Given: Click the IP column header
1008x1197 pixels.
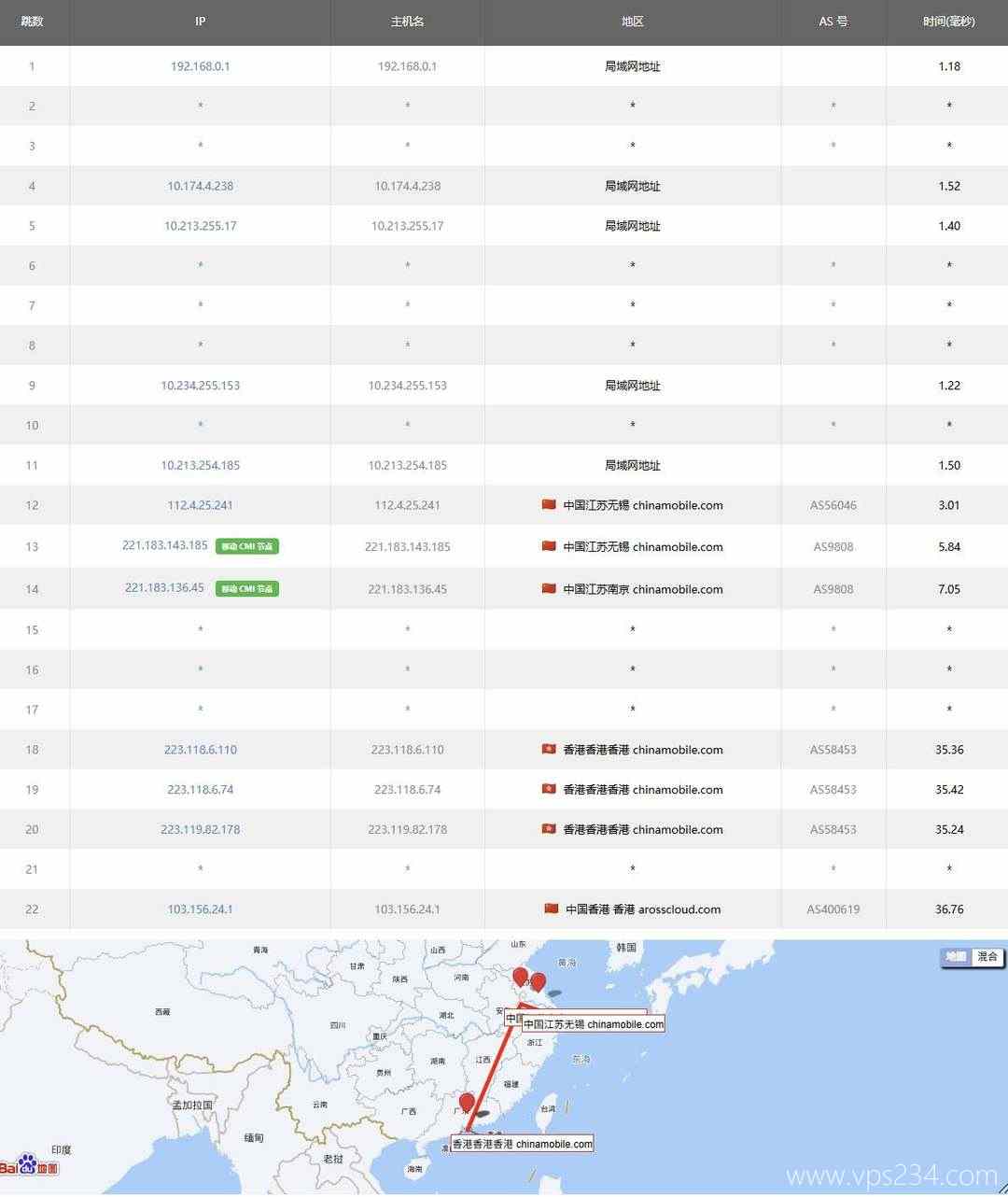Looking at the screenshot, I should [x=200, y=21].
